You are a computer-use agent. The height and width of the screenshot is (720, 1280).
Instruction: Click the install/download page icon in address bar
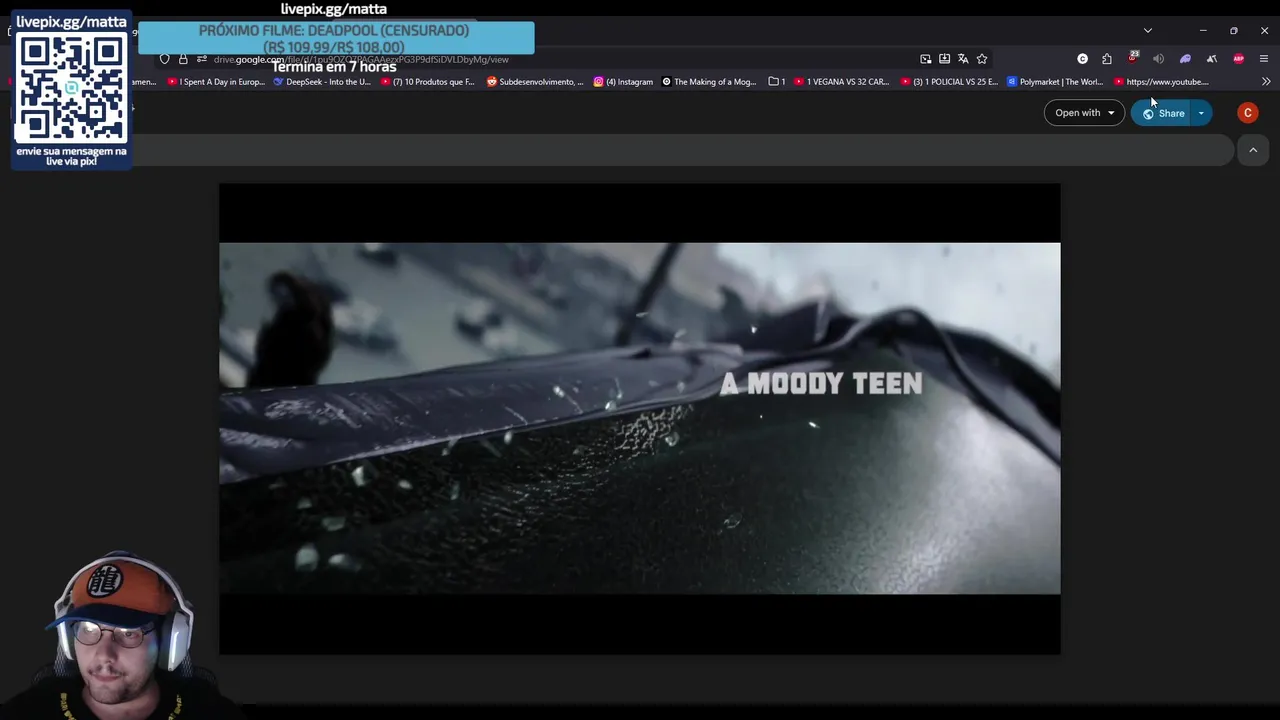pos(944,59)
